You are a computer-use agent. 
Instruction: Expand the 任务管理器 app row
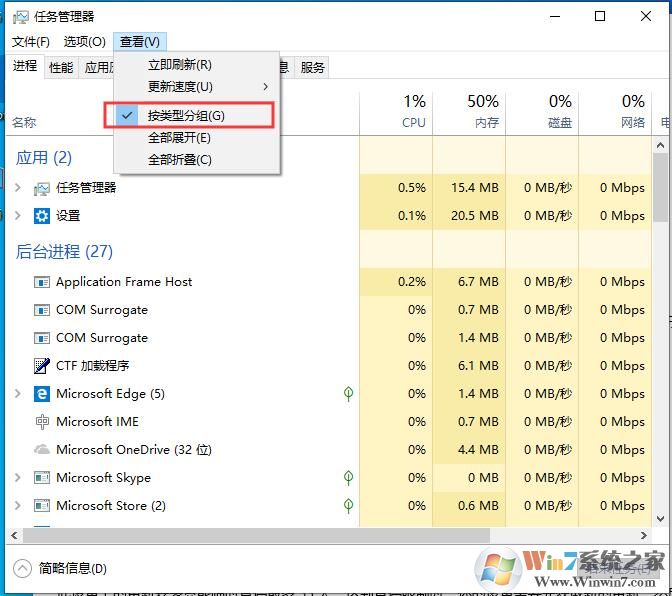(x=18, y=188)
